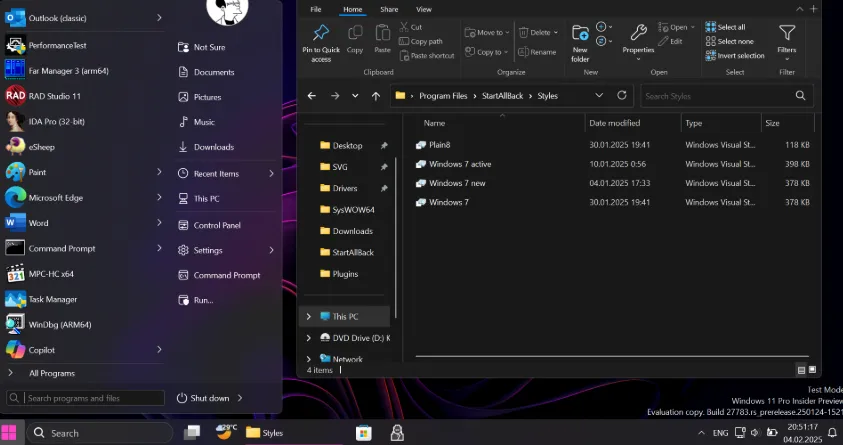Click Copy path in ribbon

coord(421,41)
